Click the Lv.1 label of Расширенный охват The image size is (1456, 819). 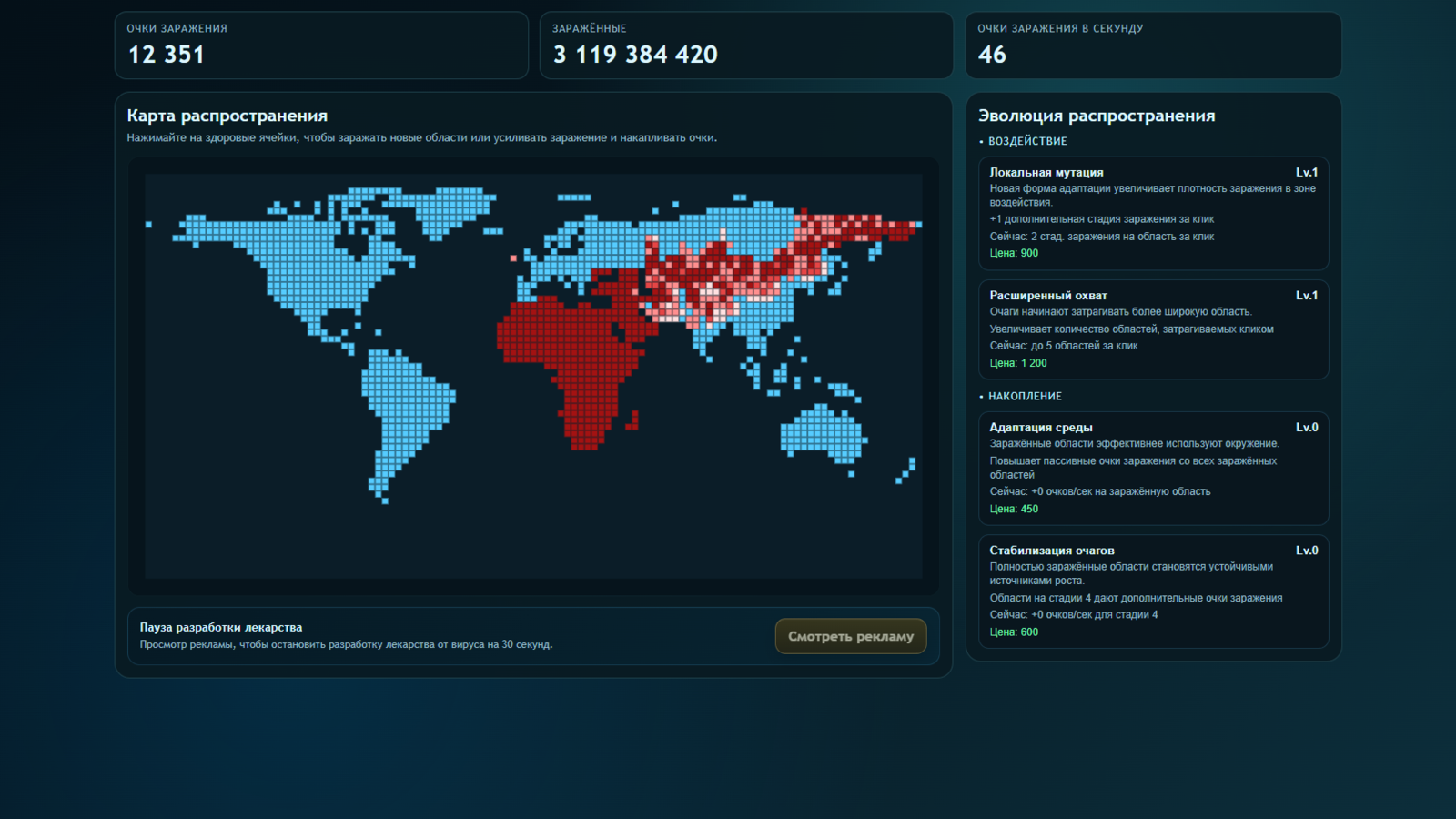tap(1307, 295)
